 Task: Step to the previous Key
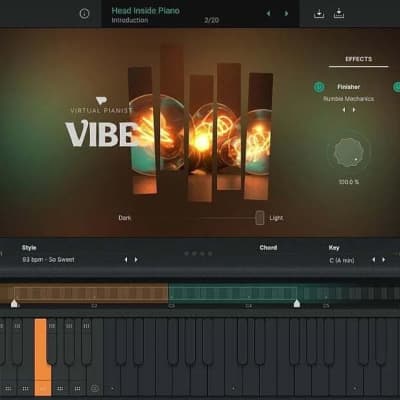click(373, 260)
